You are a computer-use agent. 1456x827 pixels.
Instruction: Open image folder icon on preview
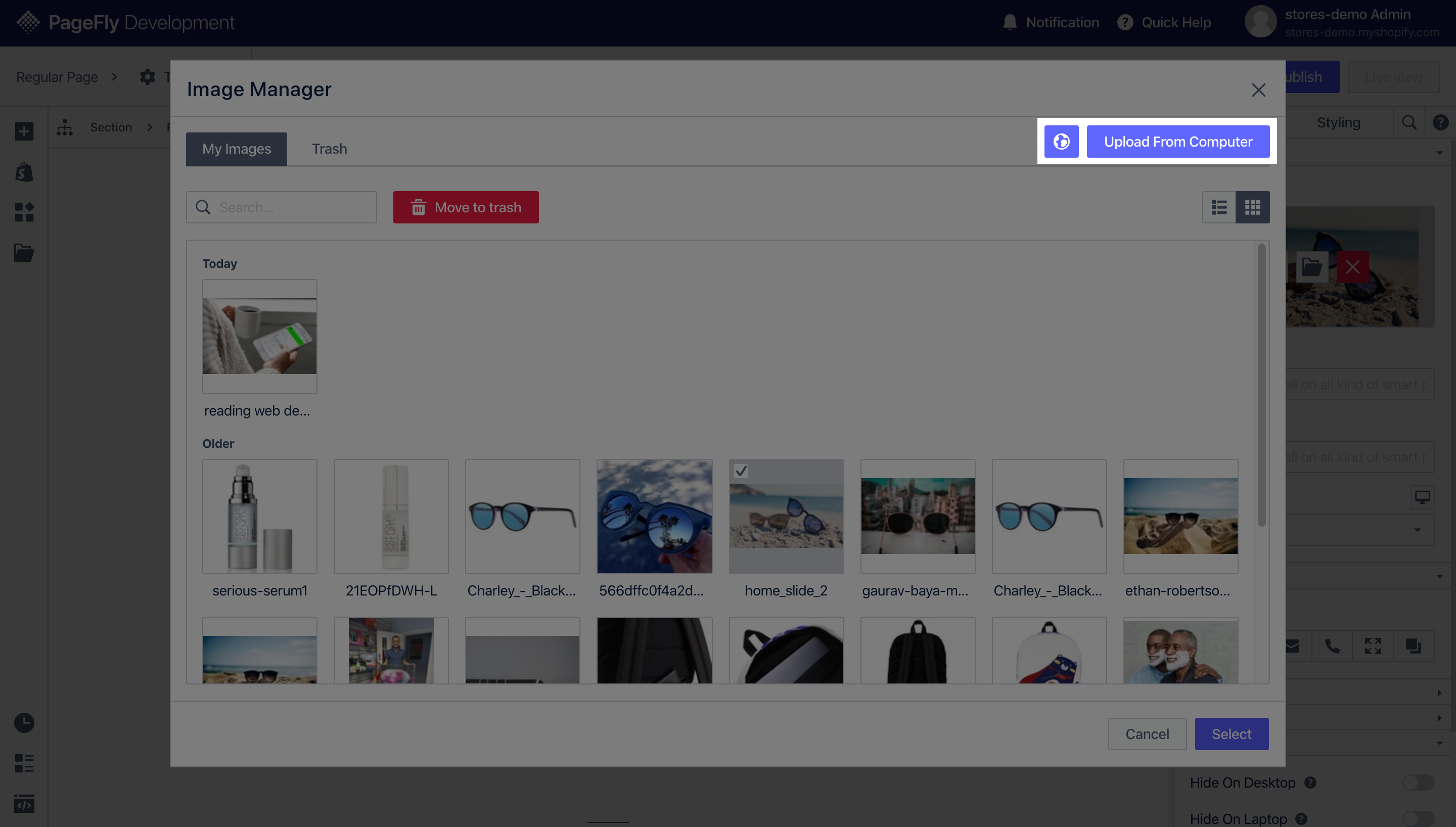pyautogui.click(x=1312, y=266)
